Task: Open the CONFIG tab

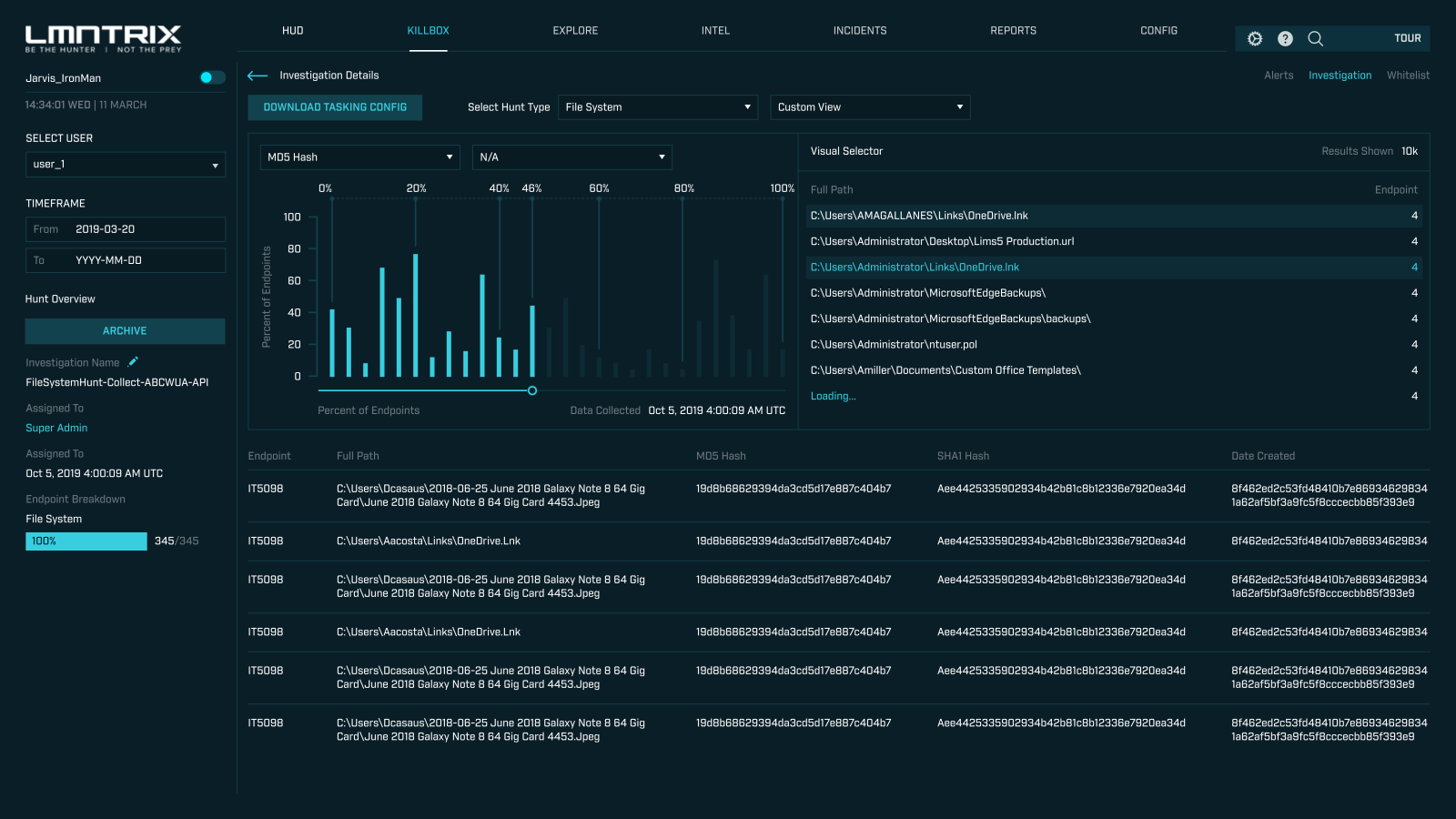Action: 1159,31
